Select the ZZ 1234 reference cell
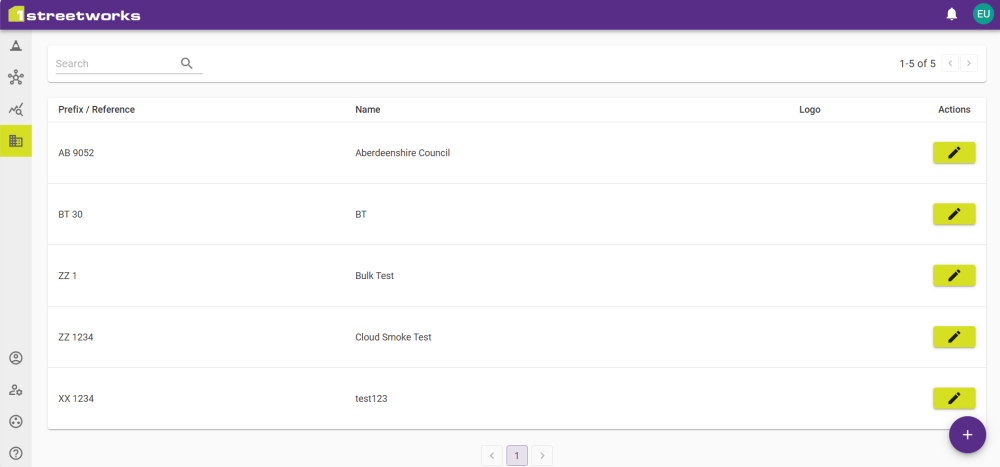Viewport: 1000px width, 467px height. (76, 337)
